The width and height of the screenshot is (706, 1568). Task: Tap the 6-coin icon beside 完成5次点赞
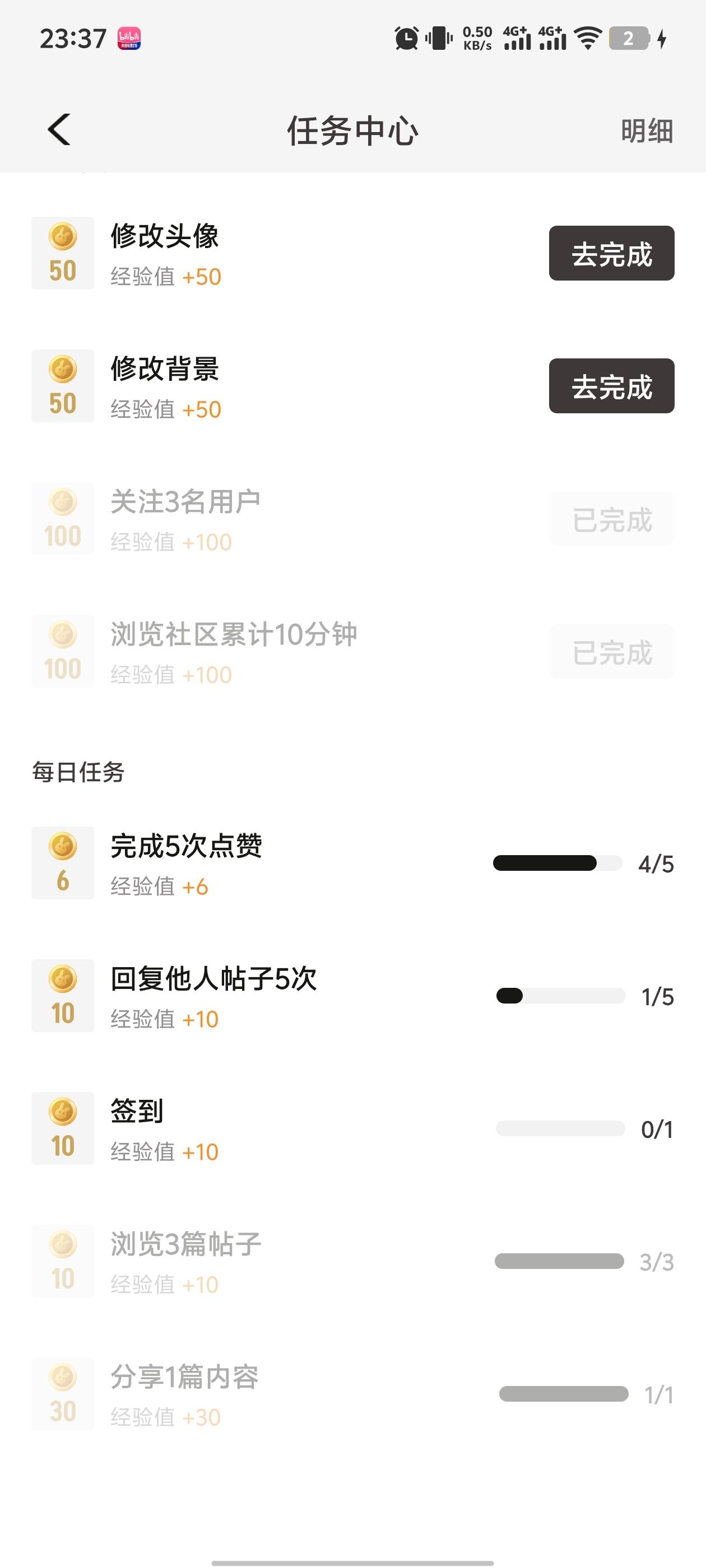click(63, 862)
